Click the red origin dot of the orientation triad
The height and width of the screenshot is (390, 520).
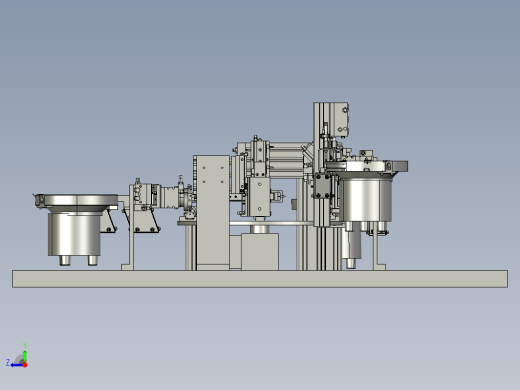(x=25, y=365)
